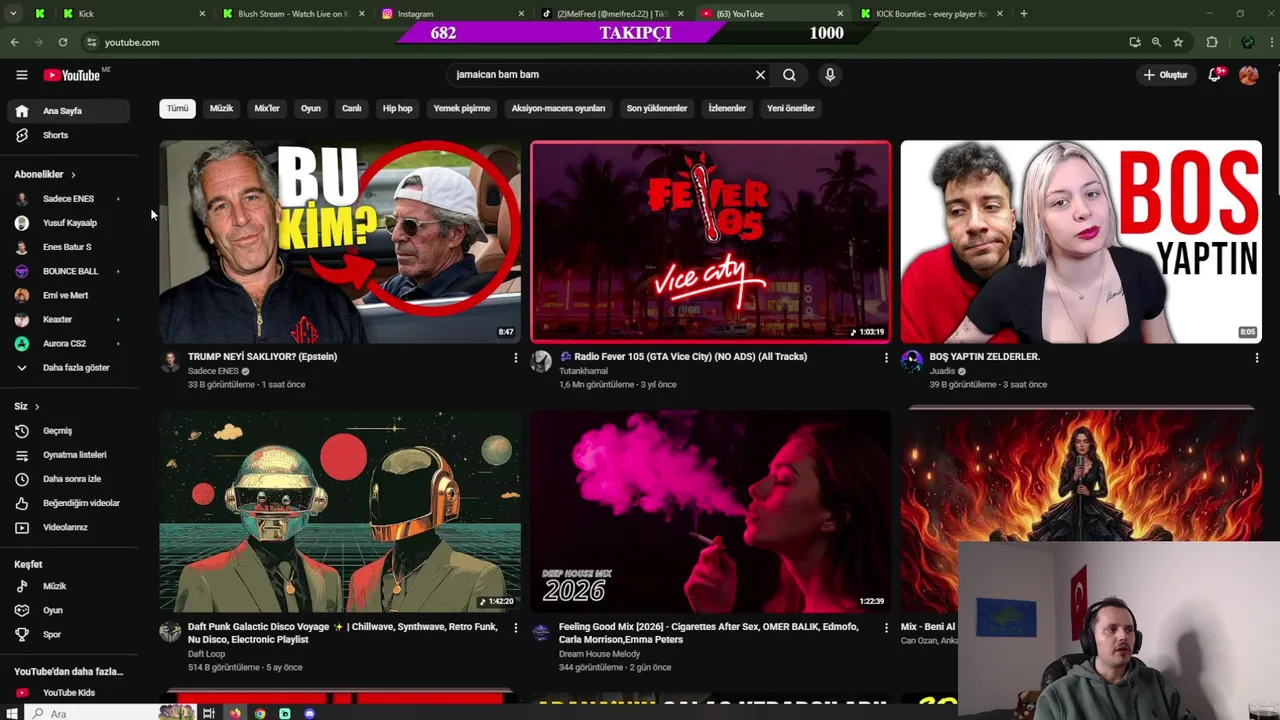
Task: Open options for Feeling Good Mix video
Action: coord(886,628)
